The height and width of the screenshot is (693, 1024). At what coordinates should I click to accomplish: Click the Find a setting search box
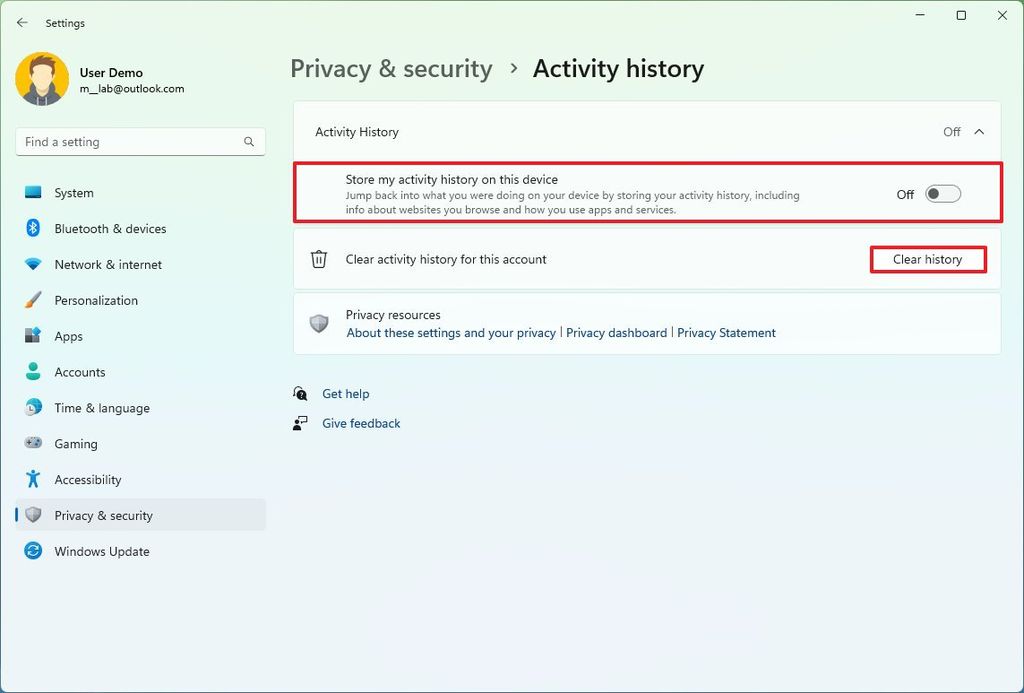pos(140,142)
